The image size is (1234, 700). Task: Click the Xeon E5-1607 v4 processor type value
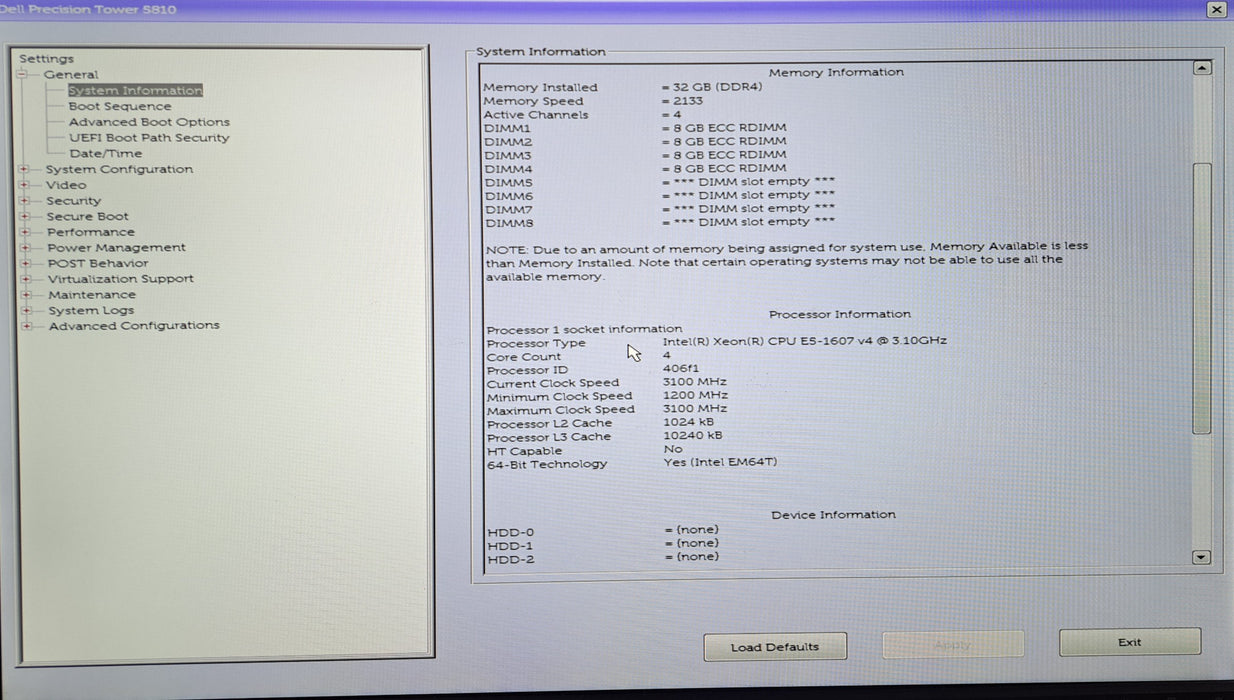(x=805, y=341)
